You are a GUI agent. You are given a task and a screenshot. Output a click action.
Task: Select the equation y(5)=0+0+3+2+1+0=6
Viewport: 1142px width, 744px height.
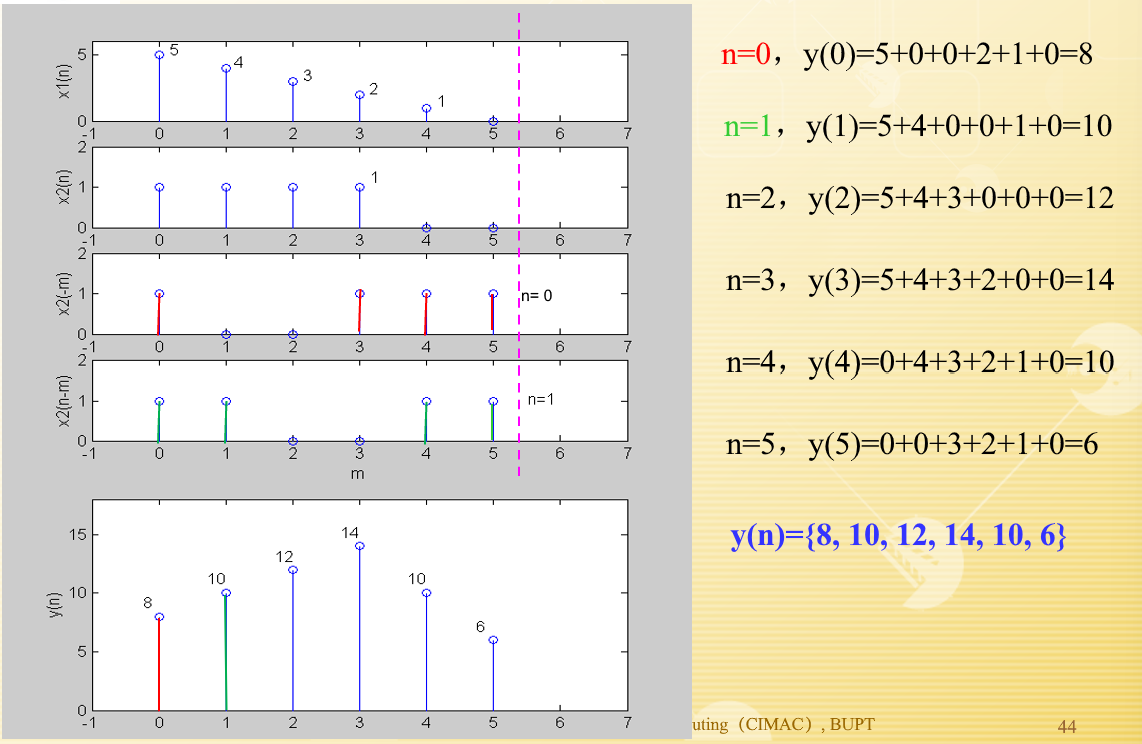[953, 444]
